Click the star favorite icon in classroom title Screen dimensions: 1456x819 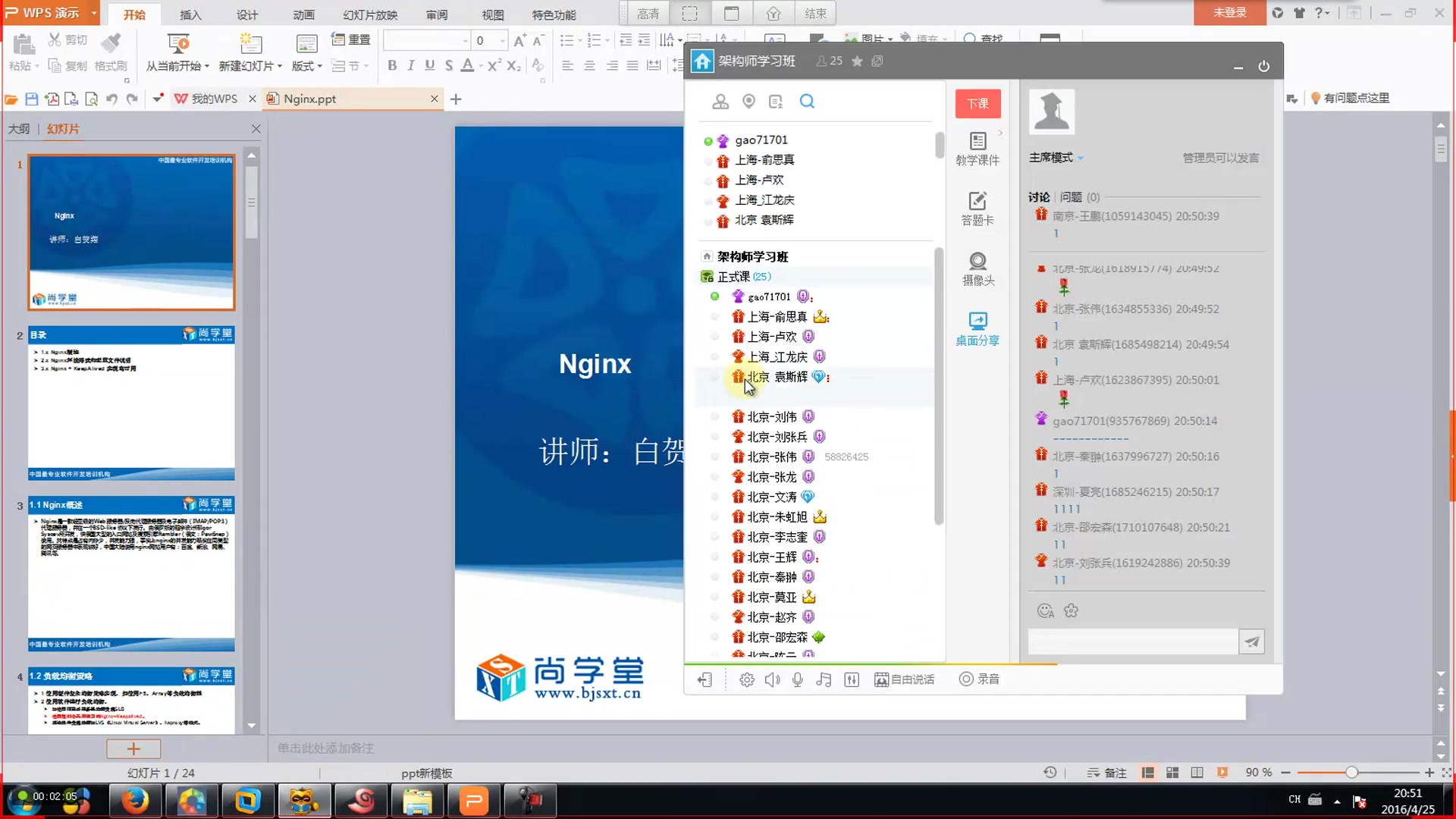(x=857, y=61)
